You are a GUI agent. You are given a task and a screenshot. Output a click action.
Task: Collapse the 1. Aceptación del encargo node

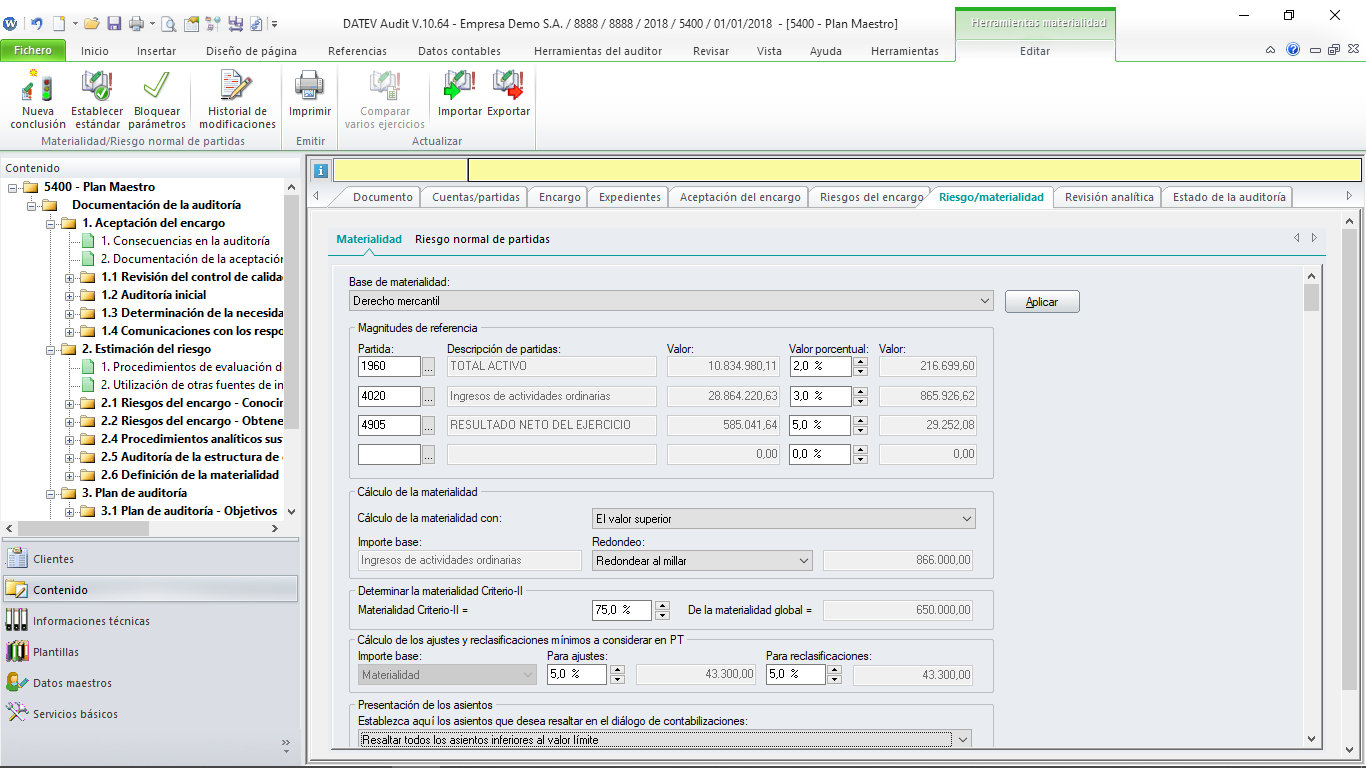click(x=51, y=223)
